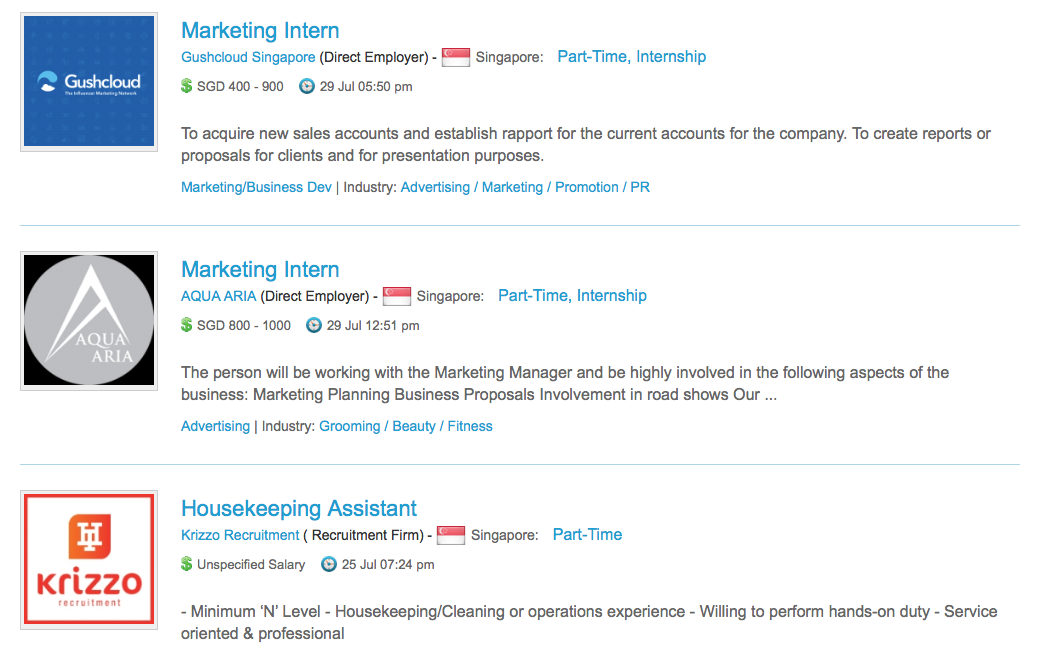Click the Singapore flag in AQUA ARIA listing
Viewport: 1046px width, 651px height.
pos(397,296)
